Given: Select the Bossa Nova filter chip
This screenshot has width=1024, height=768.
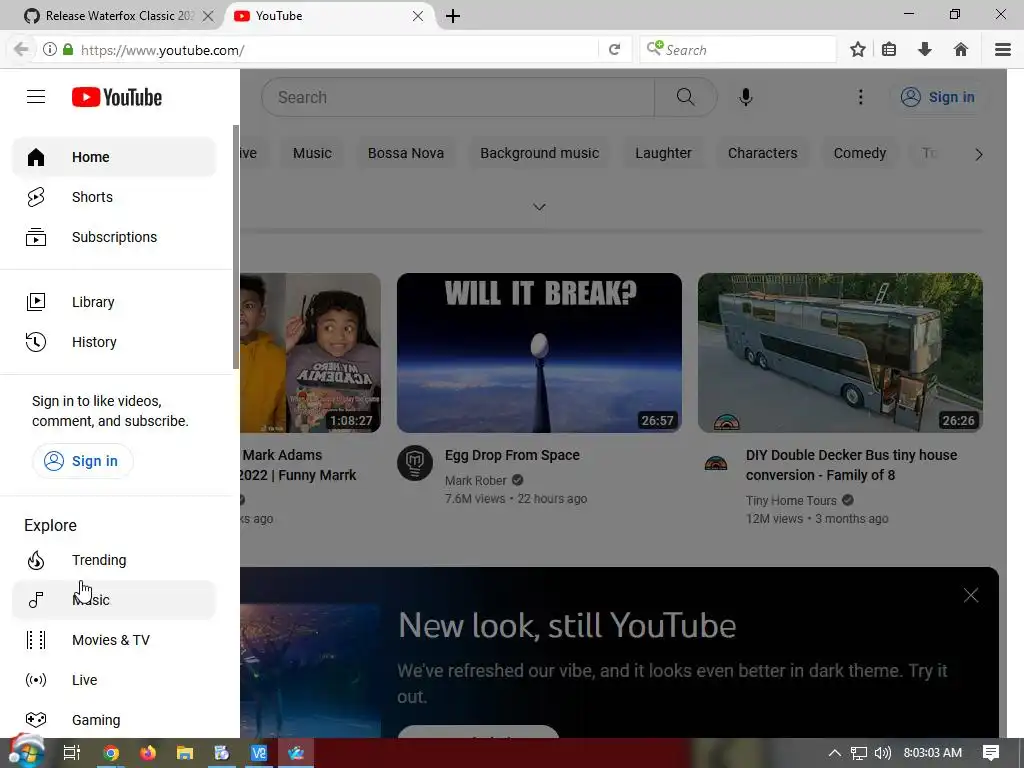Looking at the screenshot, I should point(406,153).
